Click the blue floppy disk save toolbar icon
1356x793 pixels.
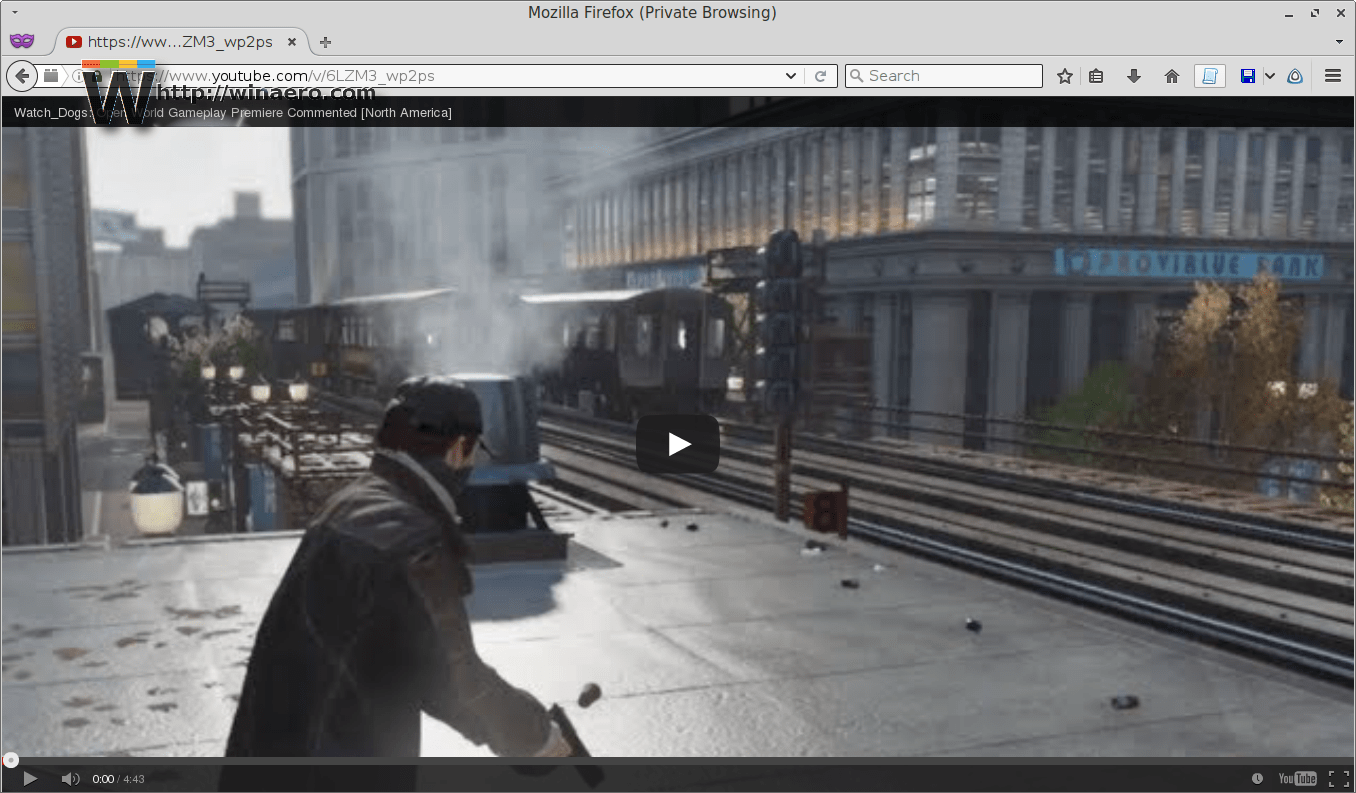(x=1250, y=75)
